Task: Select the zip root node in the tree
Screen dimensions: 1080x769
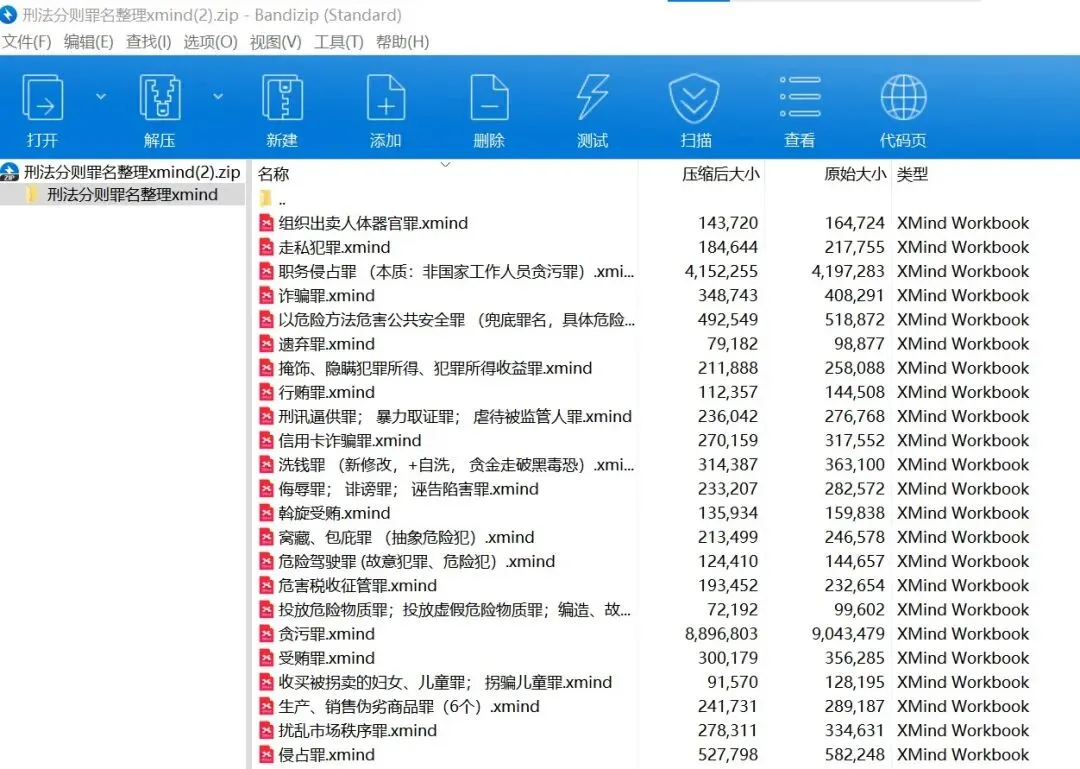Action: pos(122,172)
